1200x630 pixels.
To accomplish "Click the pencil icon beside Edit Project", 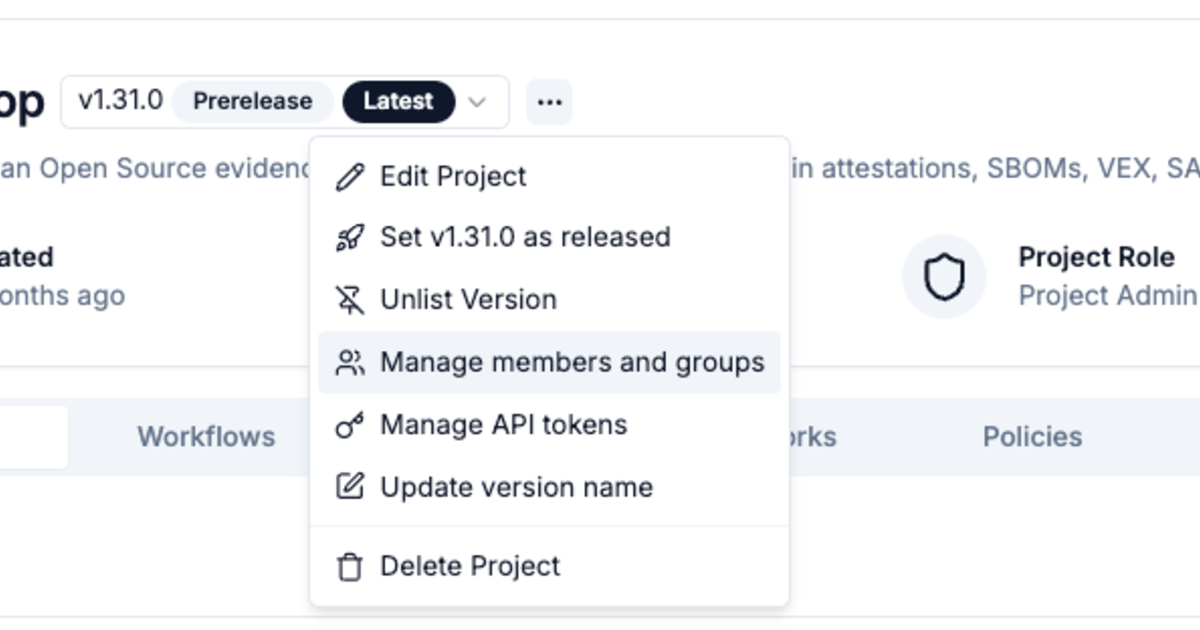I will tap(349, 177).
